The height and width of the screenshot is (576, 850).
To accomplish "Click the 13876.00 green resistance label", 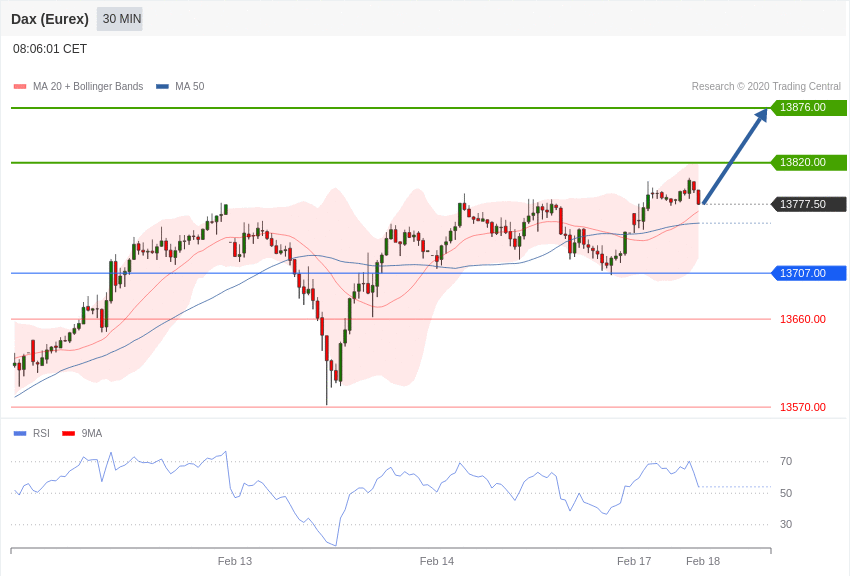I will 809,107.
